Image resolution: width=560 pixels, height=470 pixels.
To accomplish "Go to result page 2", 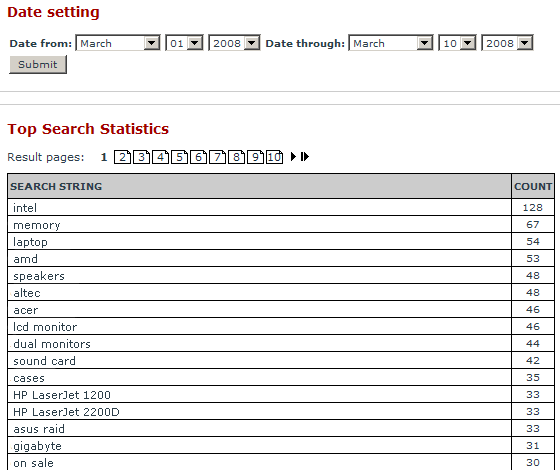I will 122,157.
